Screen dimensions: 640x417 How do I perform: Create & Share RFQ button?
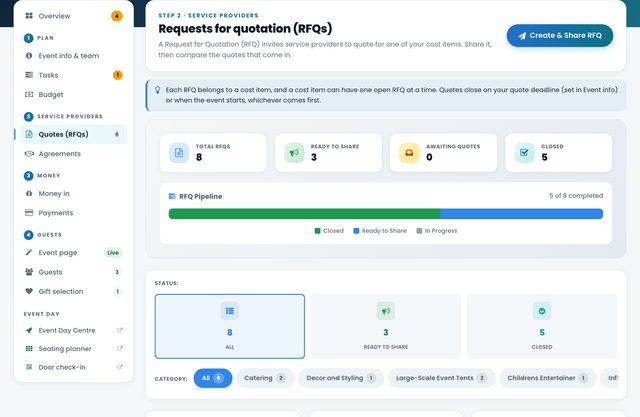coord(560,35)
